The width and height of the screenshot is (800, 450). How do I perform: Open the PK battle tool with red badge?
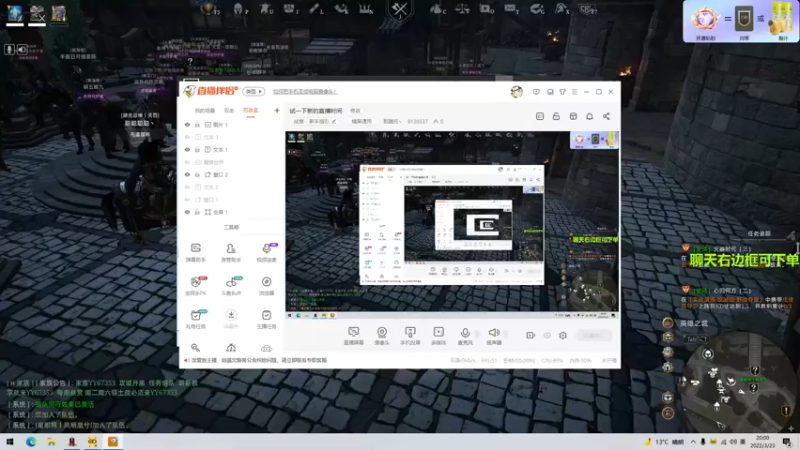(x=196, y=286)
